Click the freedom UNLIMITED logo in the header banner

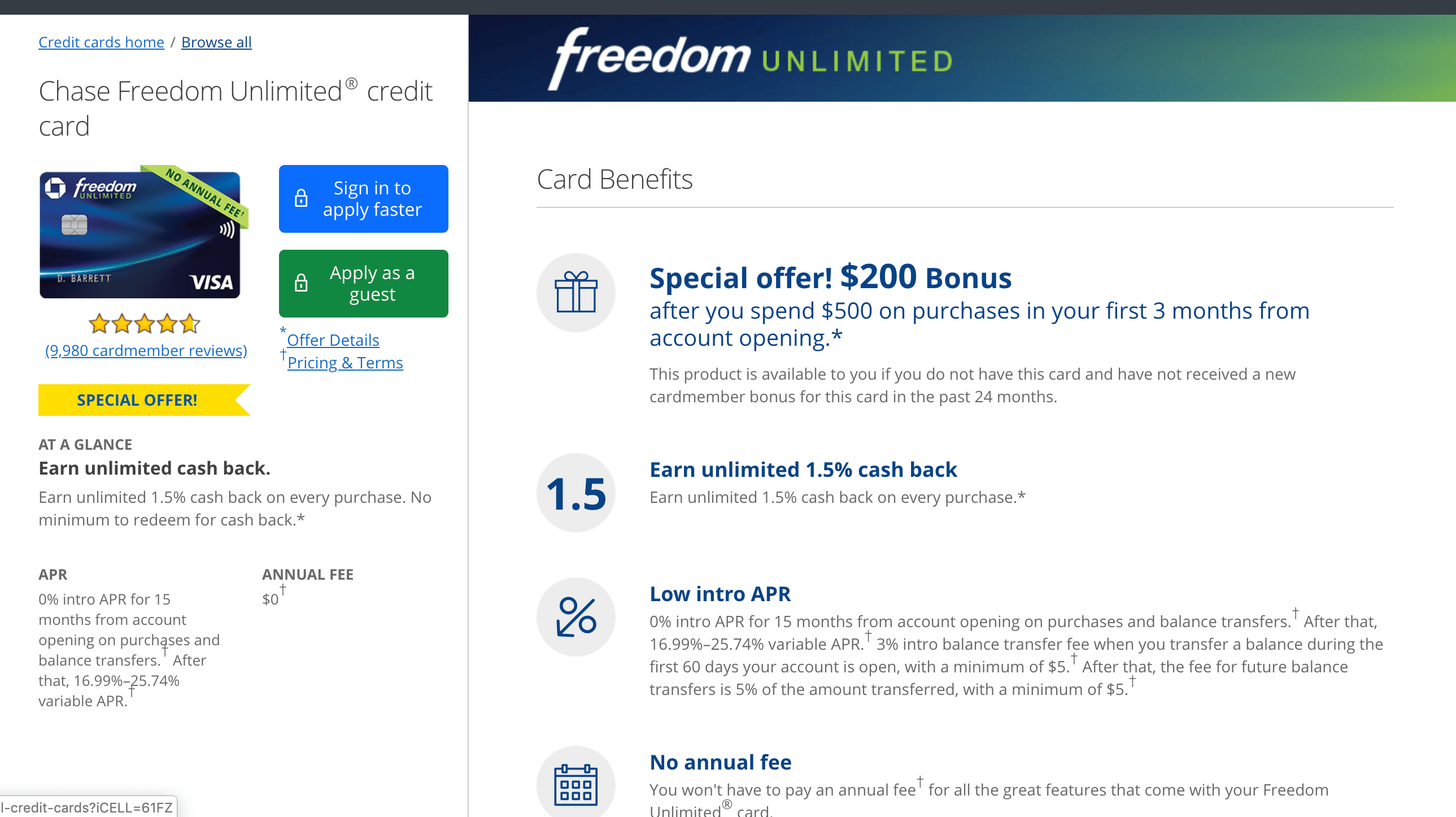[749, 59]
